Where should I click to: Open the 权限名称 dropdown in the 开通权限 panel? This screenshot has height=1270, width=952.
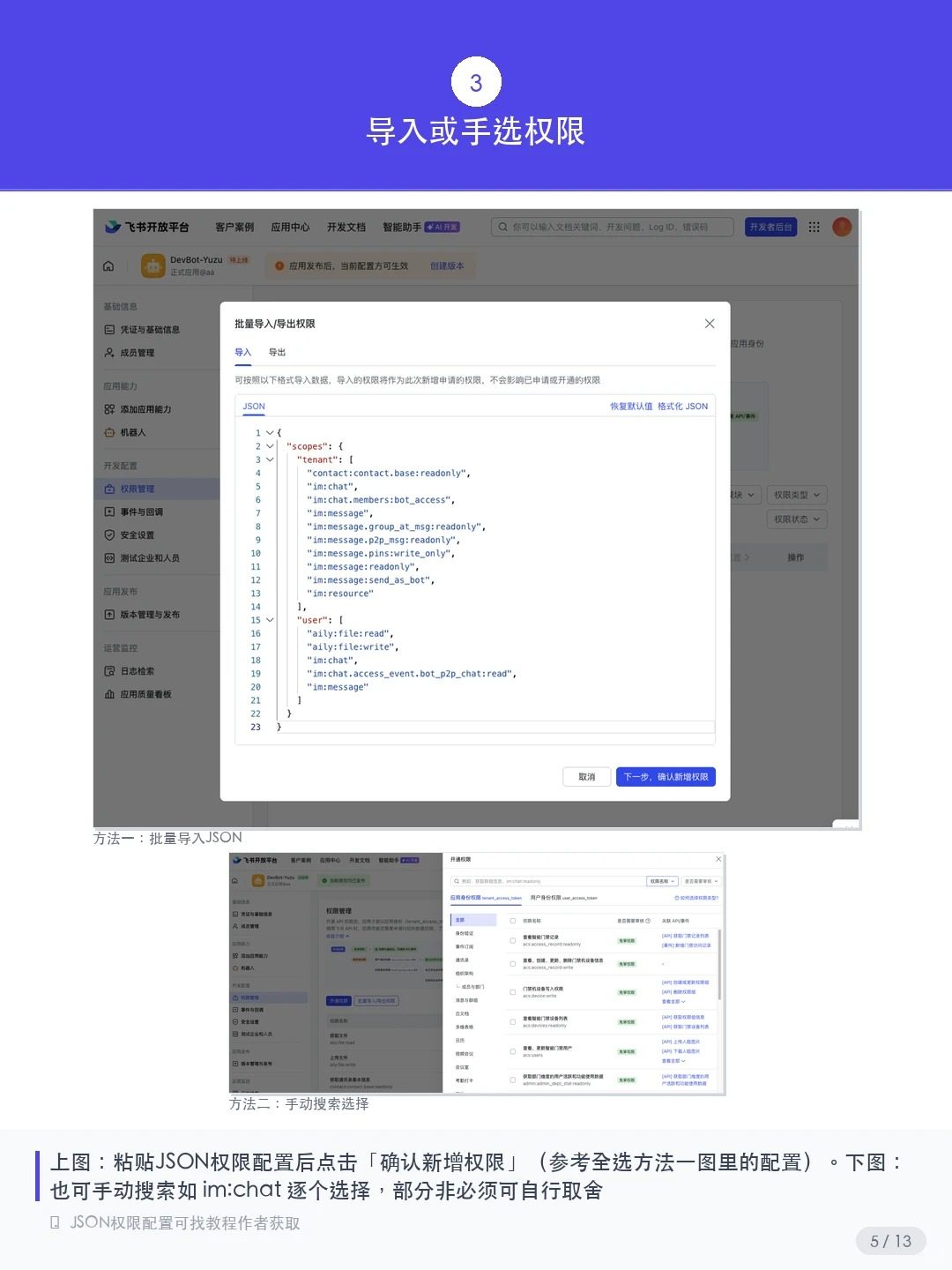662,881
